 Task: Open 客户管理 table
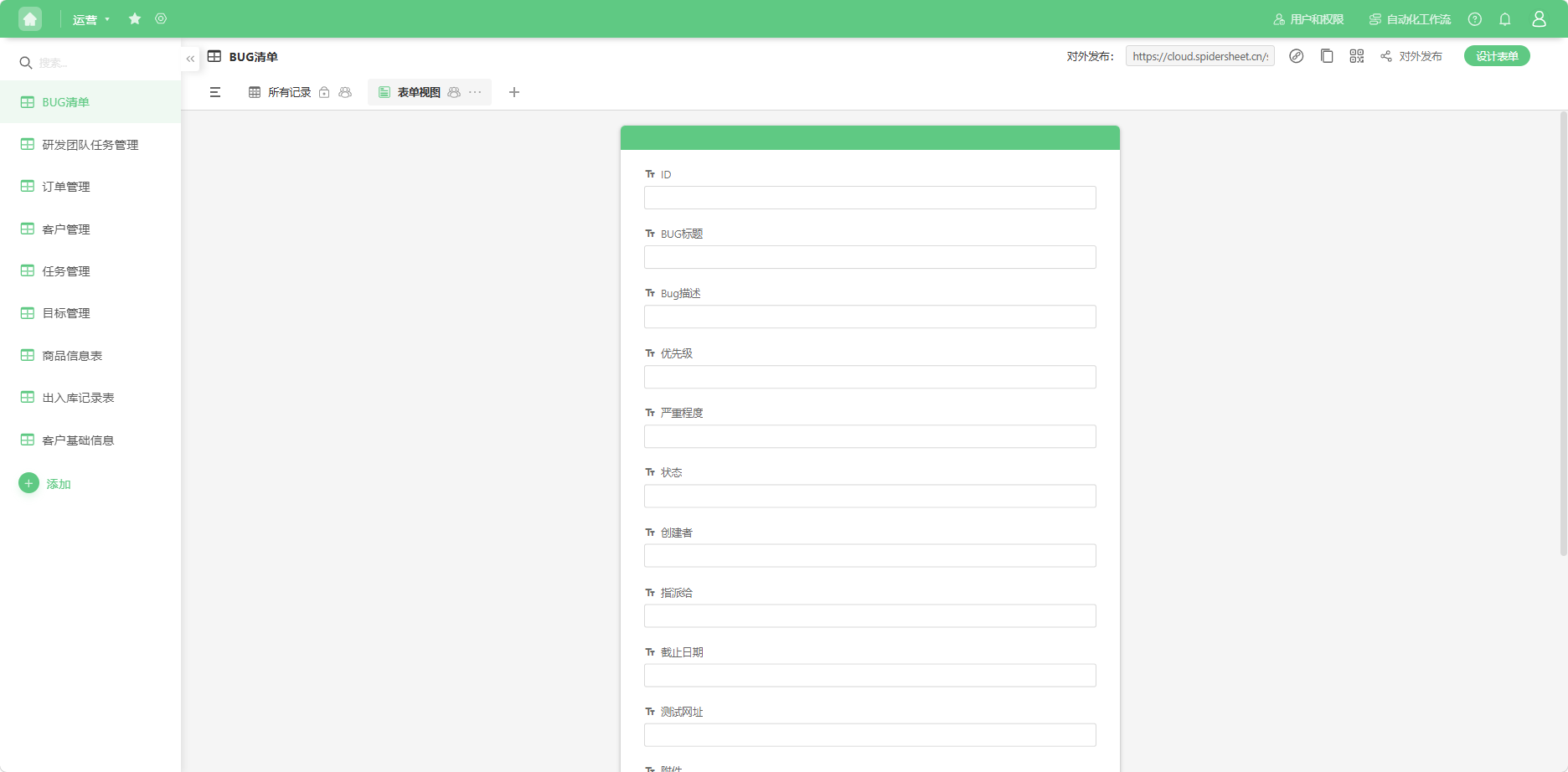(90, 229)
